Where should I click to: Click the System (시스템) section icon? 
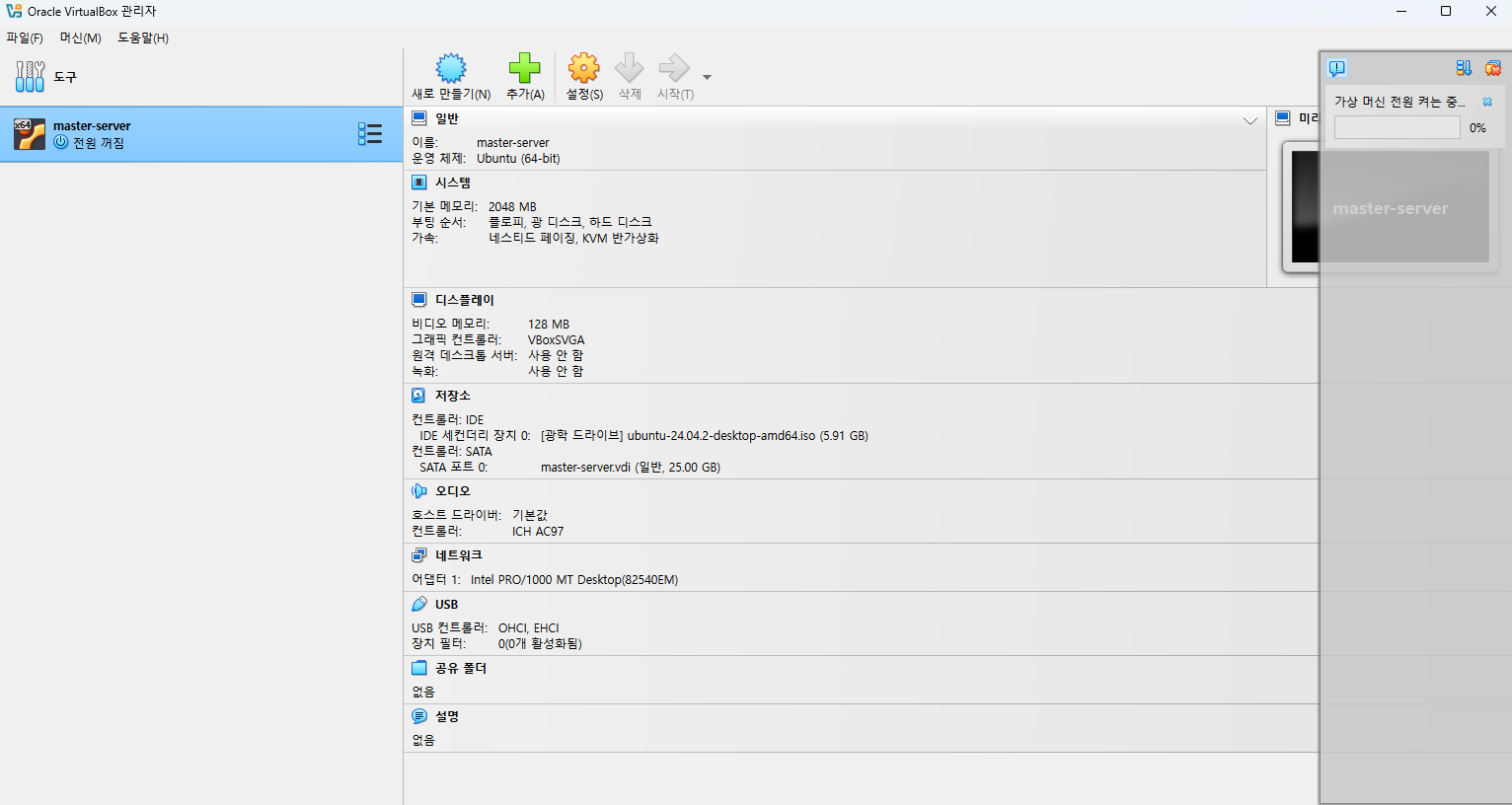[x=419, y=183]
